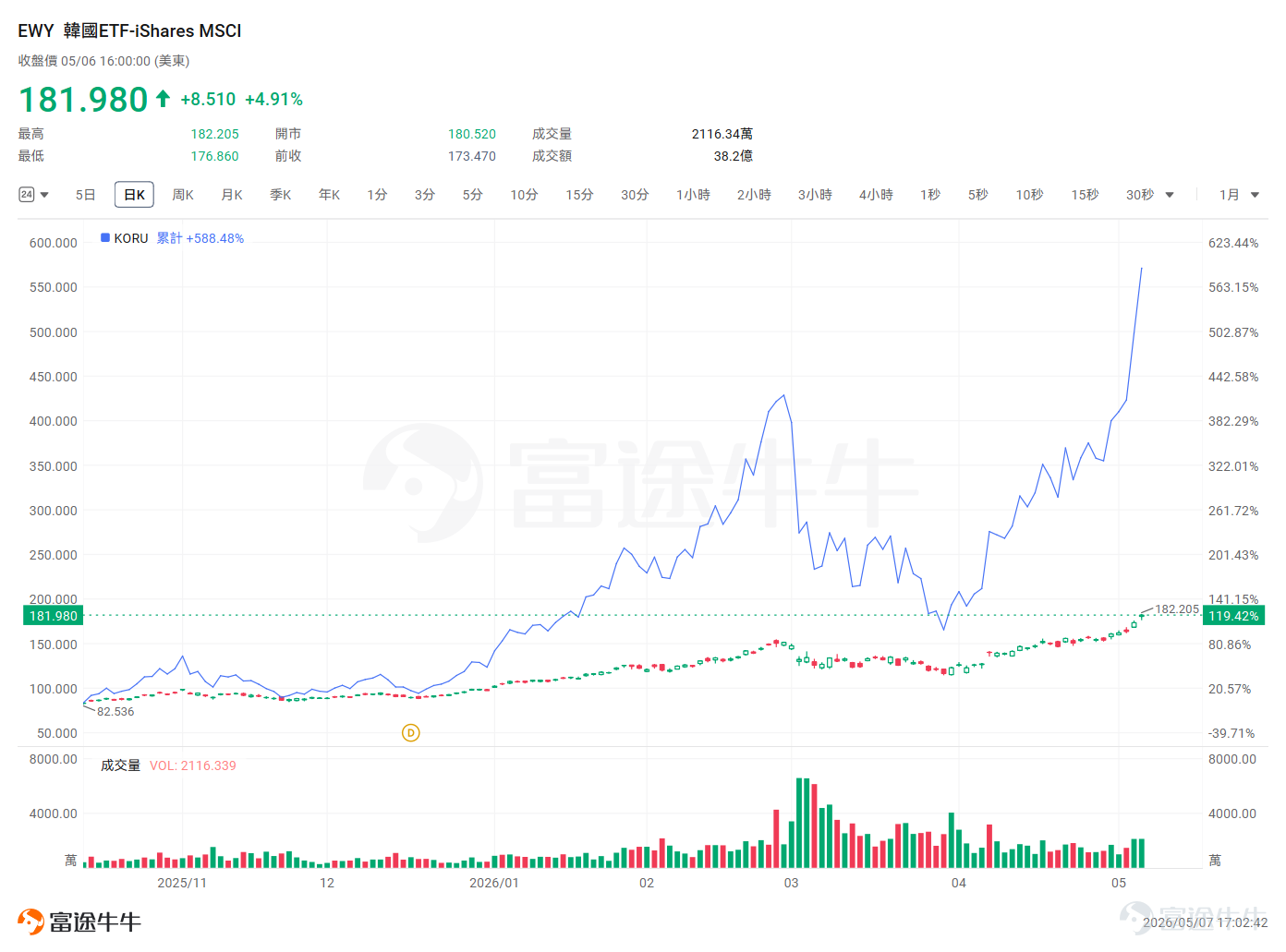Click the EWY 韓國ETF-iShares MSCI title
Image resolution: width=1286 pixels, height=952 pixels.
pyautogui.click(x=129, y=30)
